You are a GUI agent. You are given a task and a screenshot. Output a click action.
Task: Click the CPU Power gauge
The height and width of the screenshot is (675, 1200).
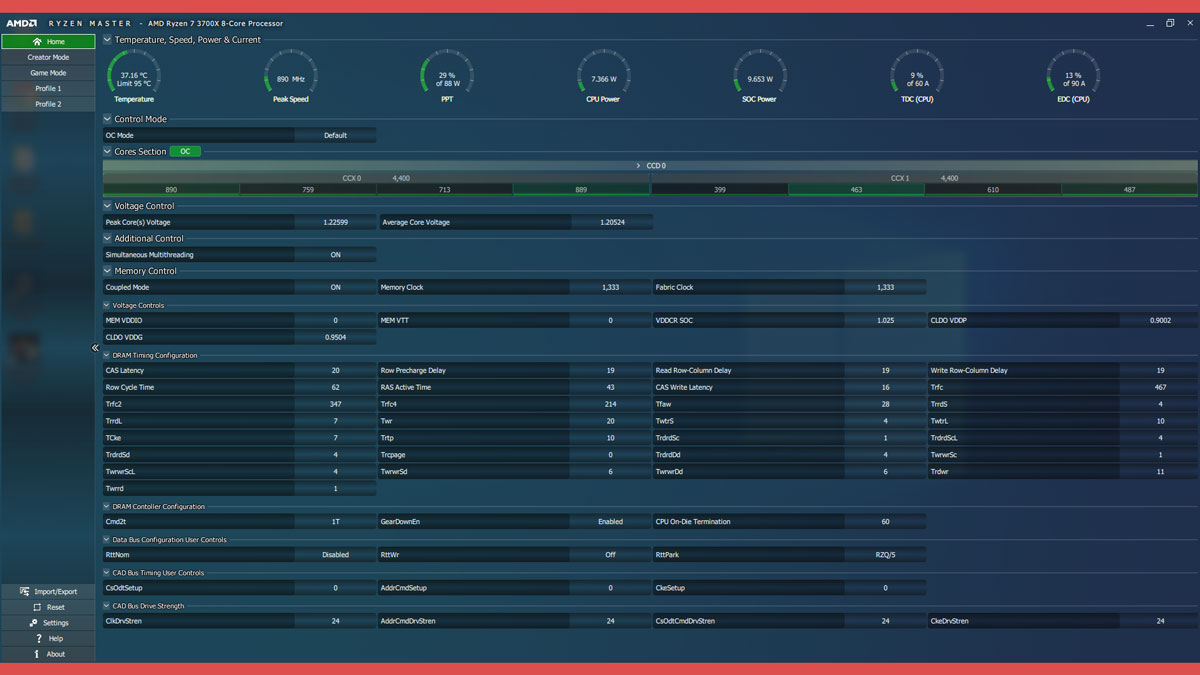(604, 76)
